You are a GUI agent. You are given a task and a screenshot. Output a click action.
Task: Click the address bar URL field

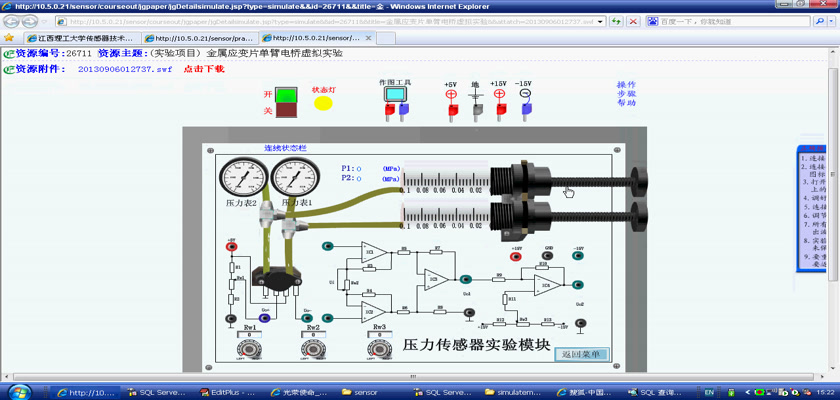[330, 21]
